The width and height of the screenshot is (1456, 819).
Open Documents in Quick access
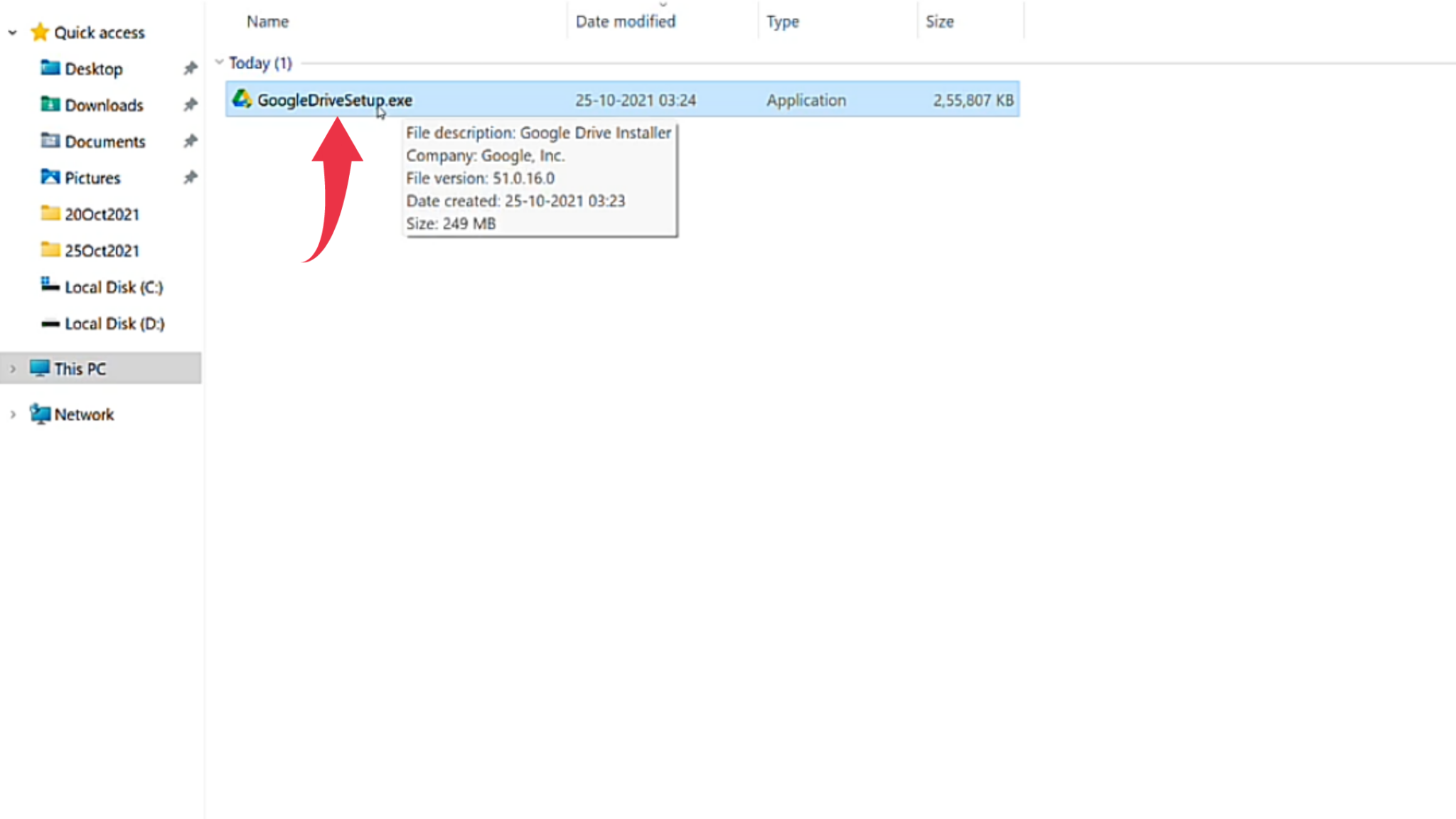coord(105,141)
